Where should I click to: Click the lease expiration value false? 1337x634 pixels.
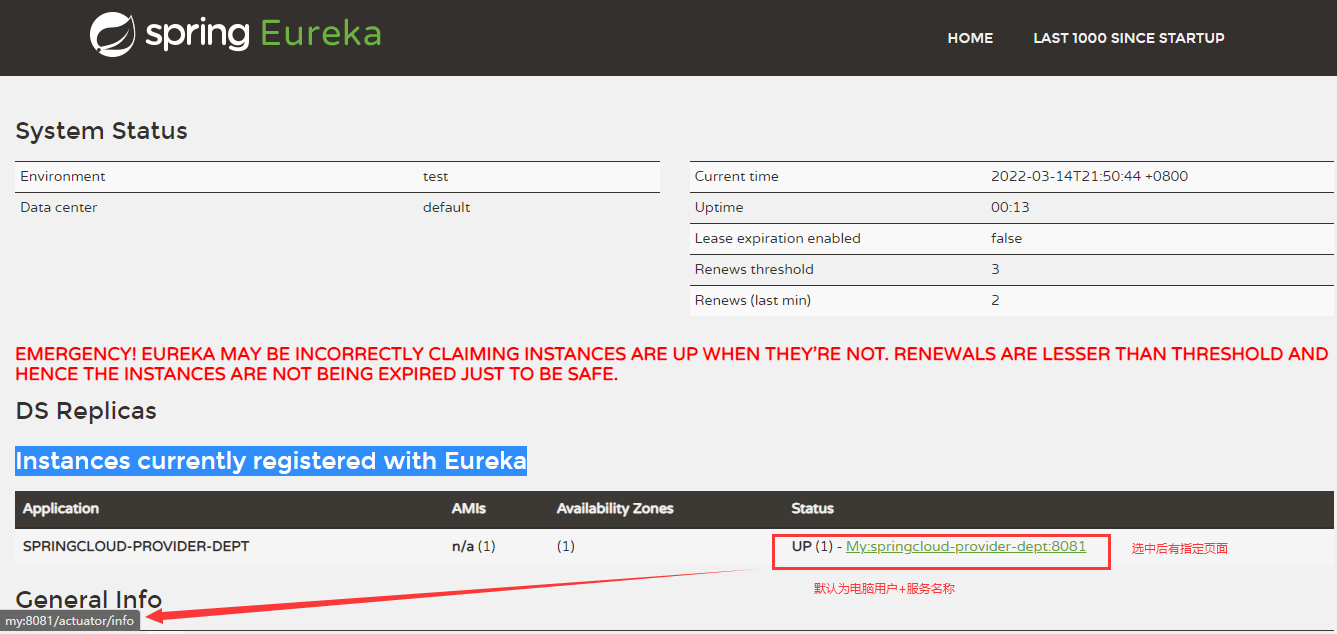1006,238
